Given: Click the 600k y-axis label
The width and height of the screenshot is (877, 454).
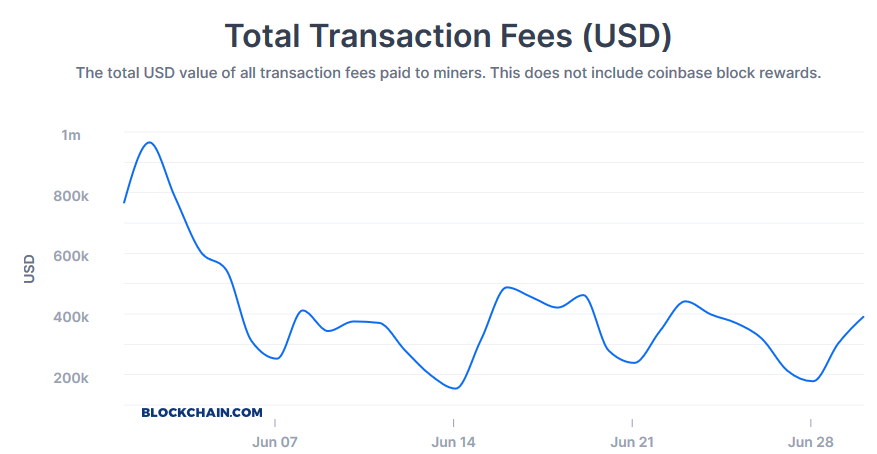Looking at the screenshot, I should [x=71, y=256].
